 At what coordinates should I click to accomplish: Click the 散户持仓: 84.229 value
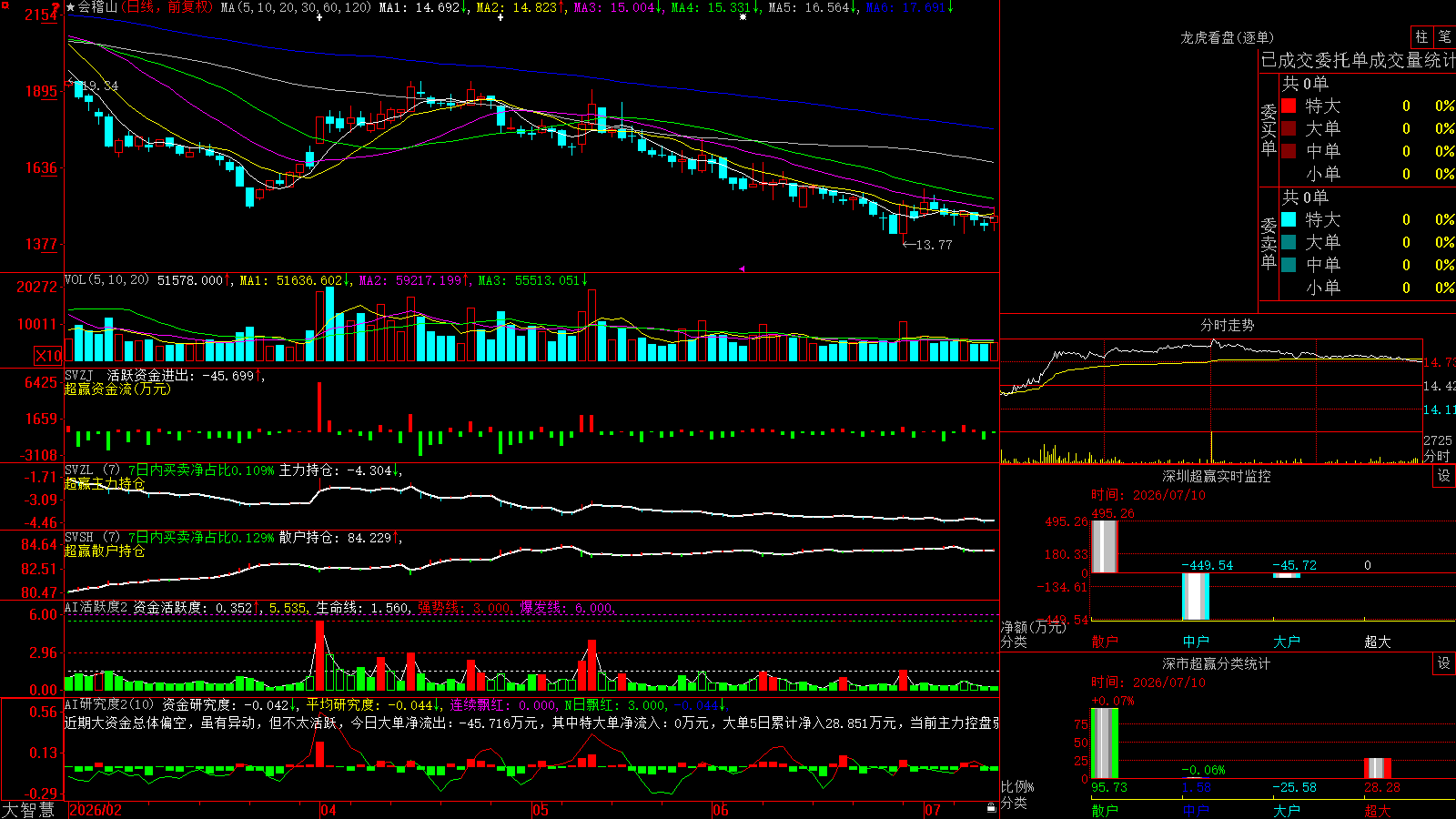(339, 538)
